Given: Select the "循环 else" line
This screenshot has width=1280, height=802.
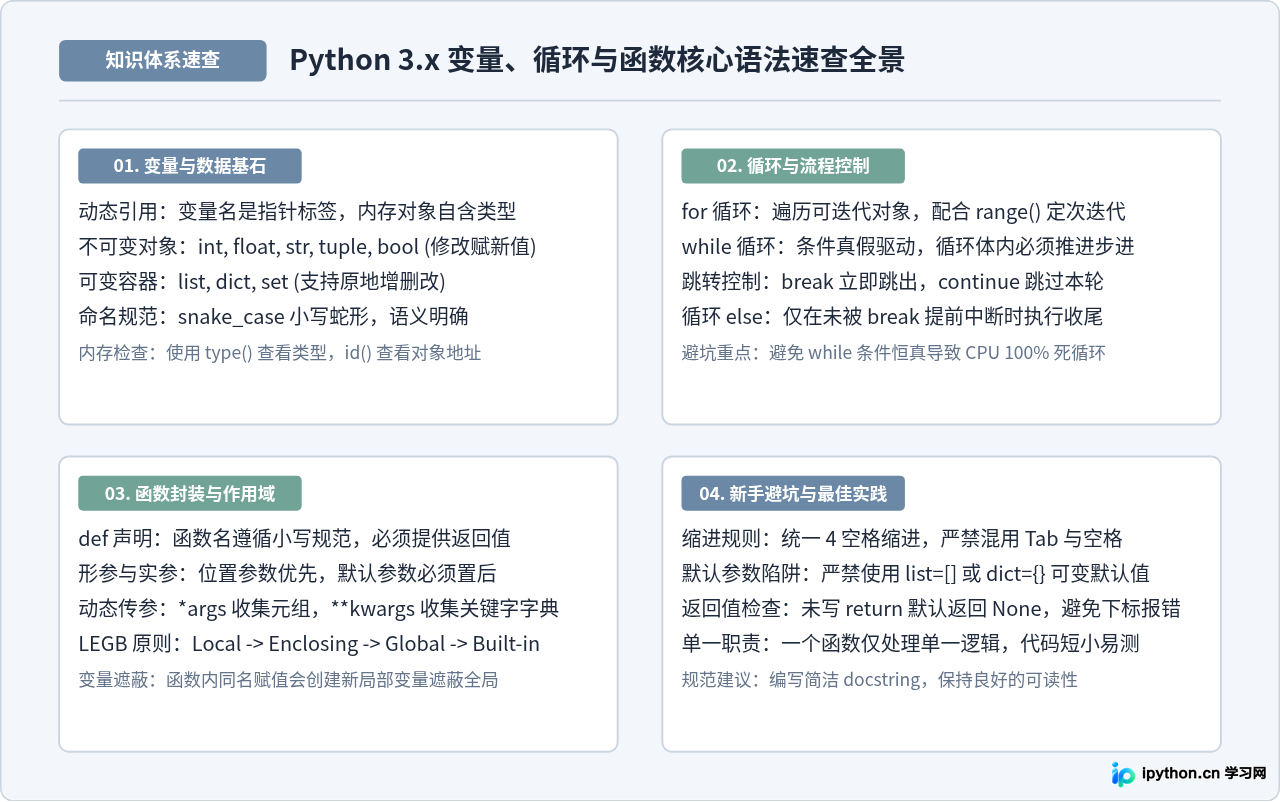Looking at the screenshot, I should pyautogui.click(x=892, y=317).
